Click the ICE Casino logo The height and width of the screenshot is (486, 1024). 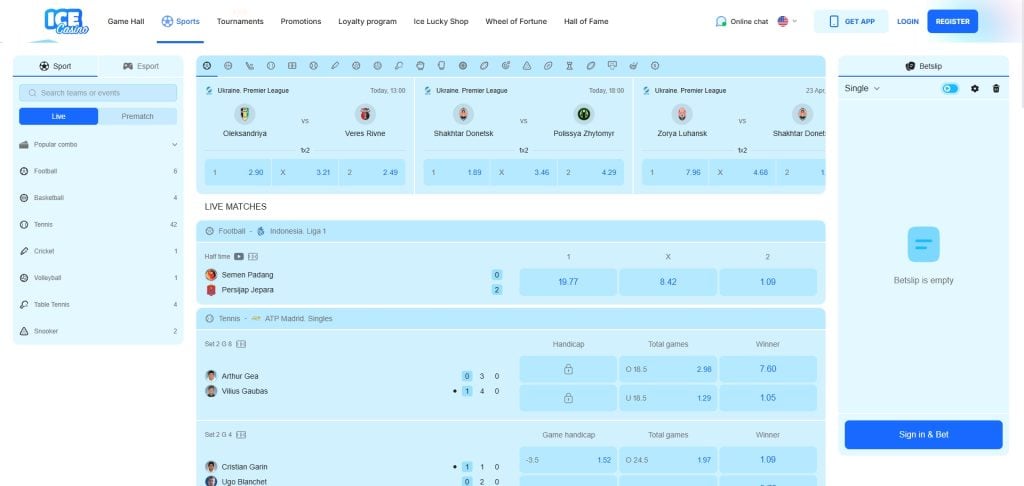tap(67, 22)
